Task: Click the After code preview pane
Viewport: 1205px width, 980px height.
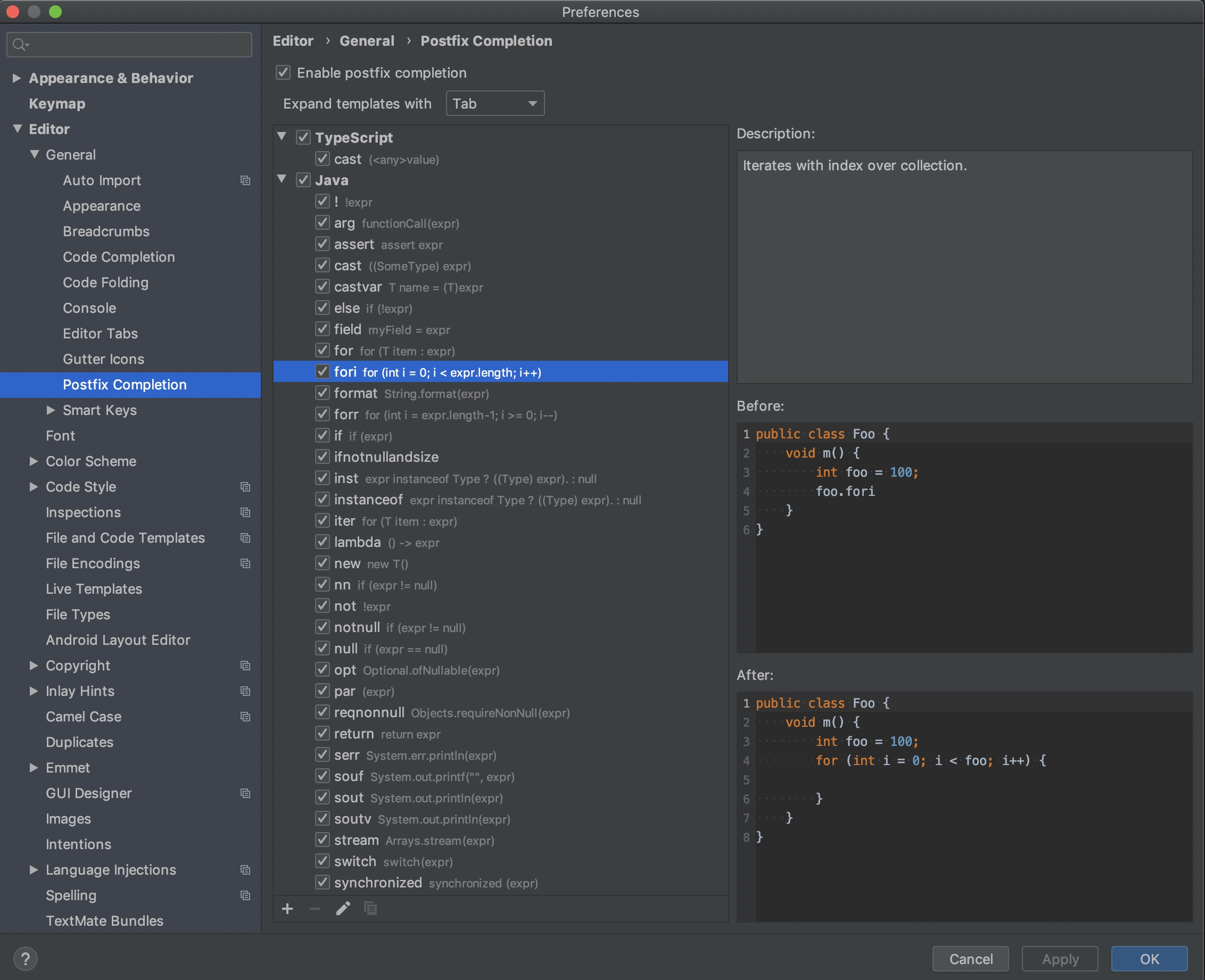Action: tap(964, 806)
